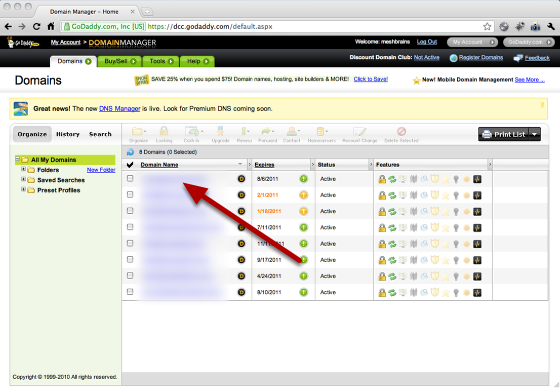
Task: Toggle the select-all checkmark in the table header
Action: click(x=130, y=165)
